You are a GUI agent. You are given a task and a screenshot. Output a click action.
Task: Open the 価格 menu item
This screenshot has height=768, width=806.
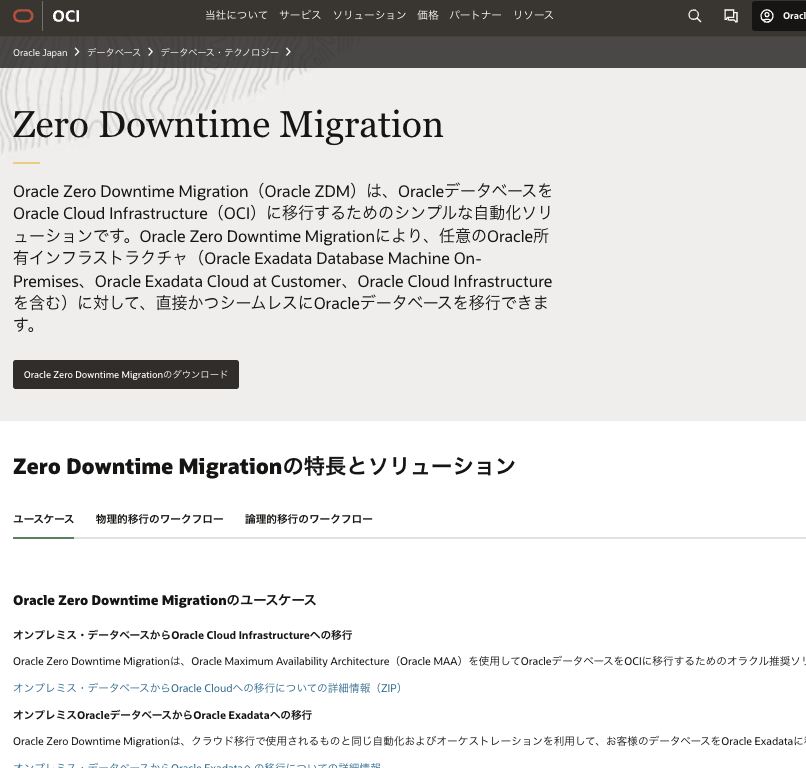[427, 16]
